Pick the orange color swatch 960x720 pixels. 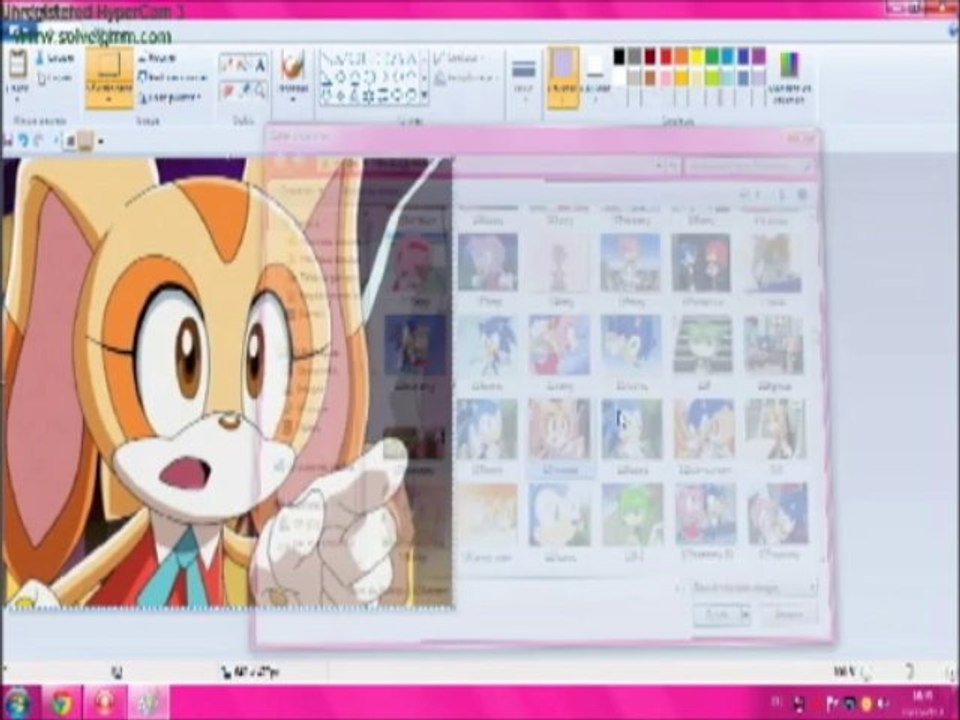click(x=681, y=57)
